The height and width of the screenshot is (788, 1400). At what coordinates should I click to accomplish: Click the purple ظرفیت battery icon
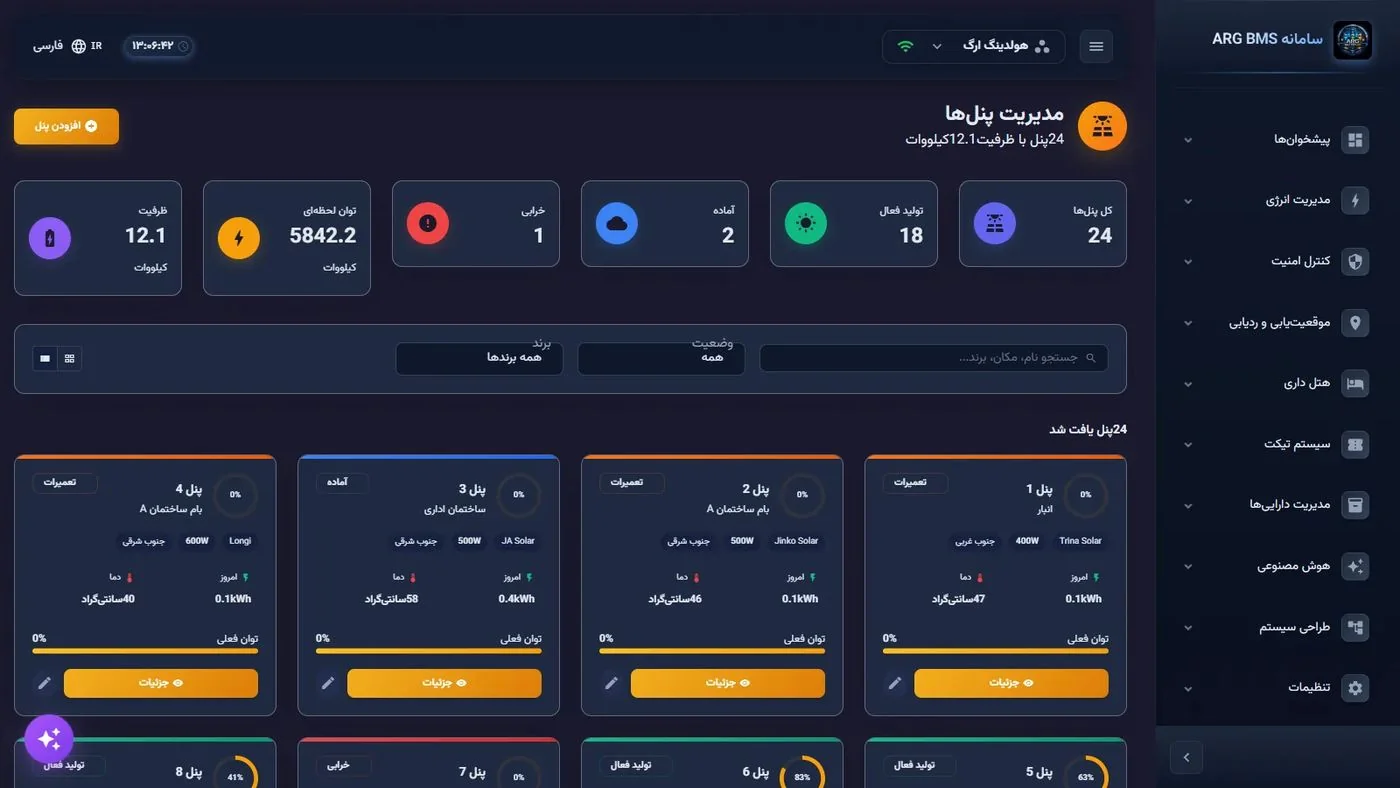pos(50,238)
